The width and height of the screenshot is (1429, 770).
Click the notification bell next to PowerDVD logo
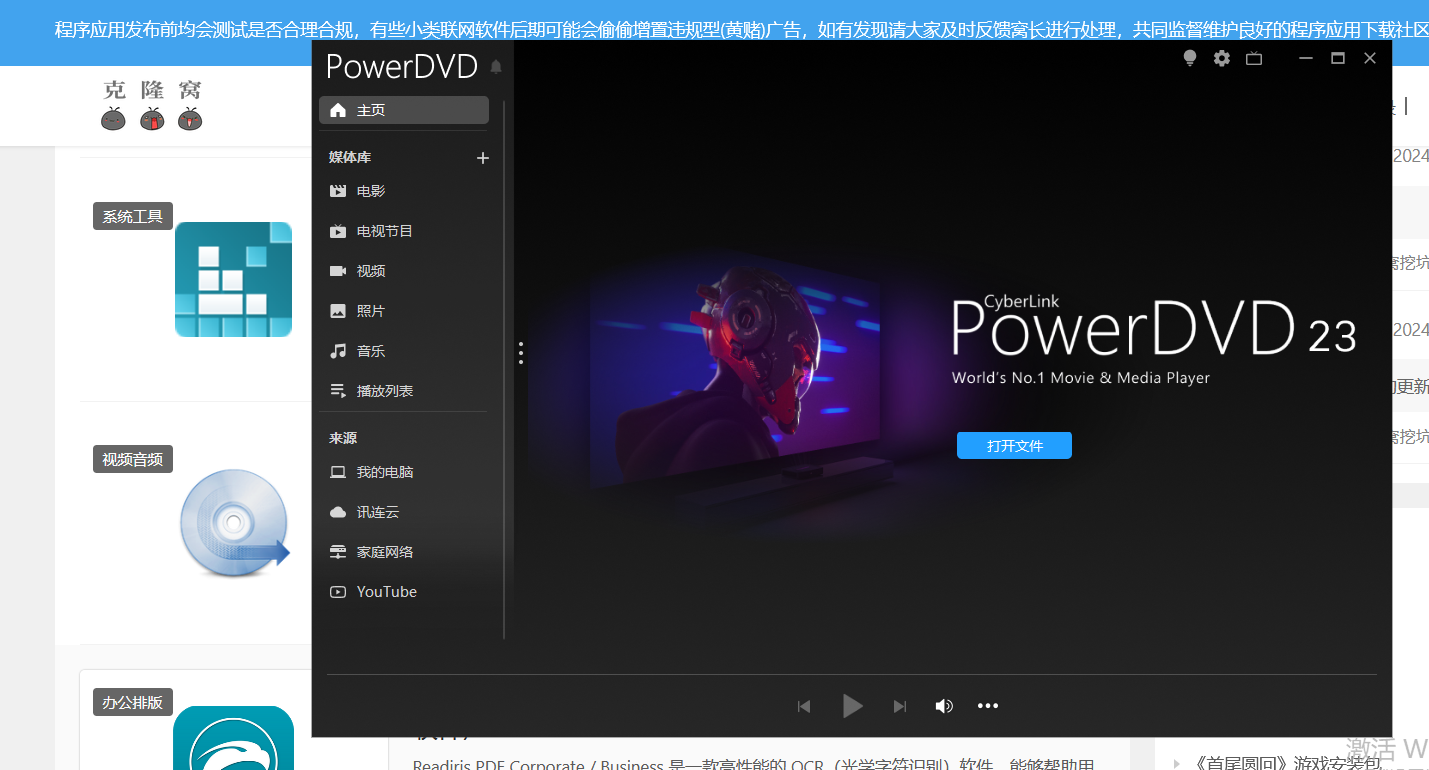496,67
